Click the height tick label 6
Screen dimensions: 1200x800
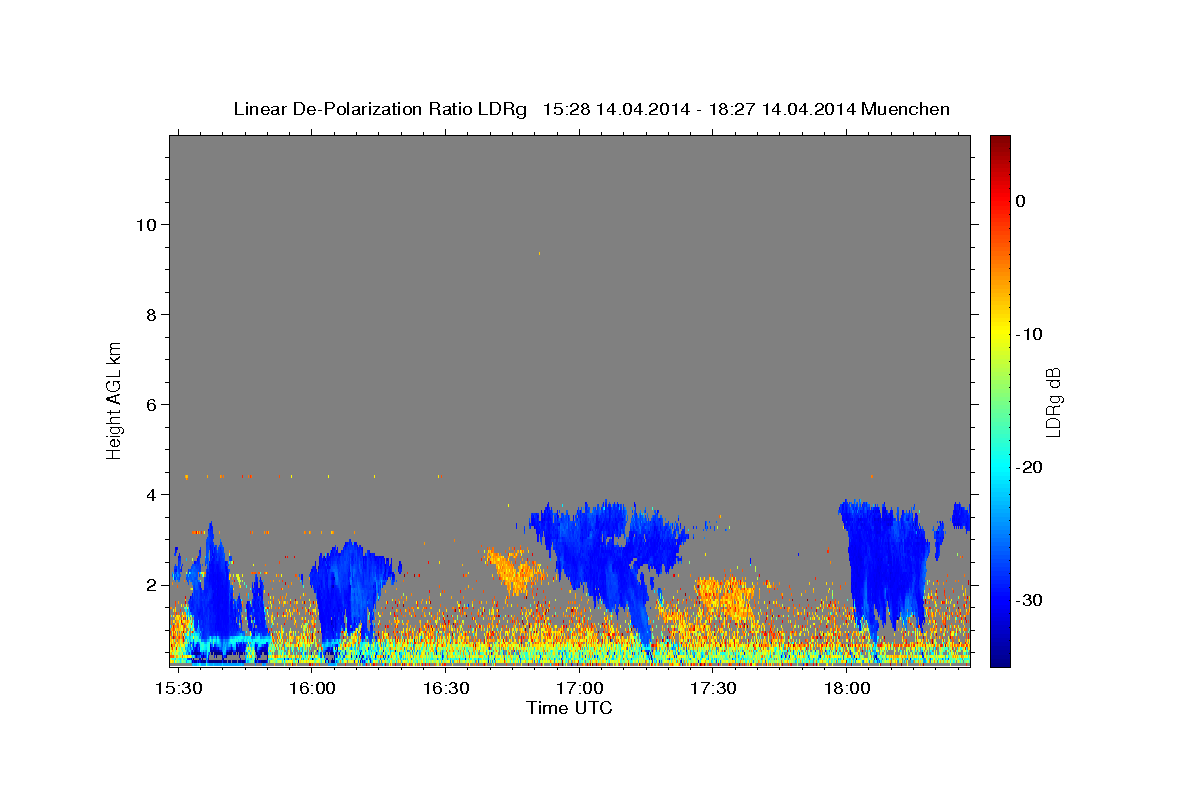(152, 404)
